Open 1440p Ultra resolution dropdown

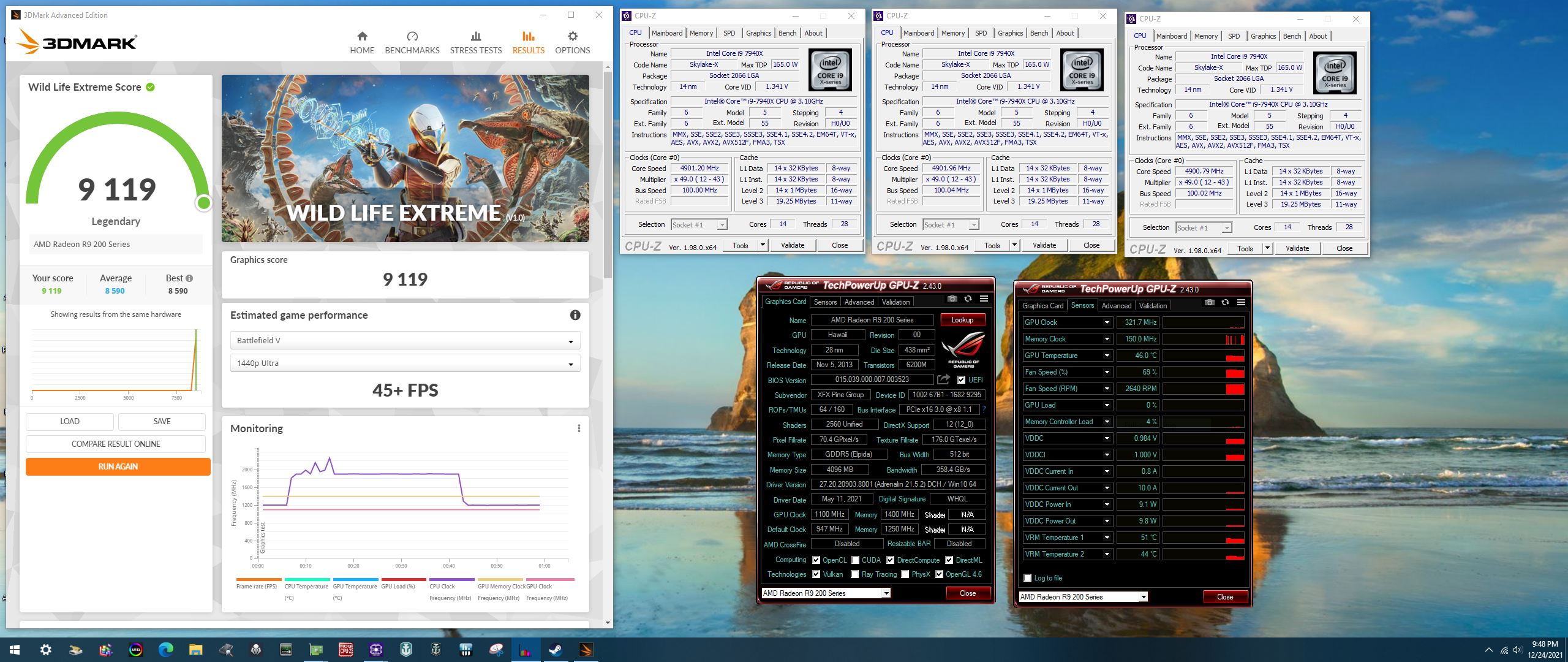tap(405, 363)
